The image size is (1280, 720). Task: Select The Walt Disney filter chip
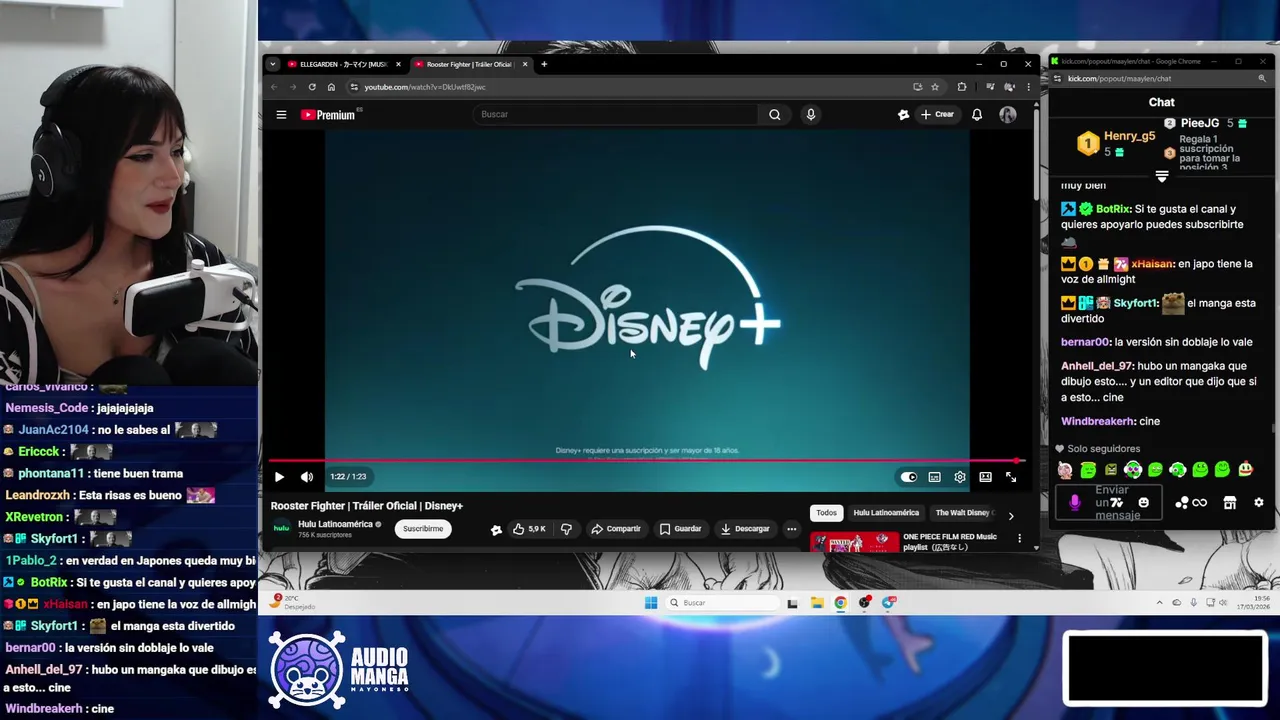pos(964,513)
